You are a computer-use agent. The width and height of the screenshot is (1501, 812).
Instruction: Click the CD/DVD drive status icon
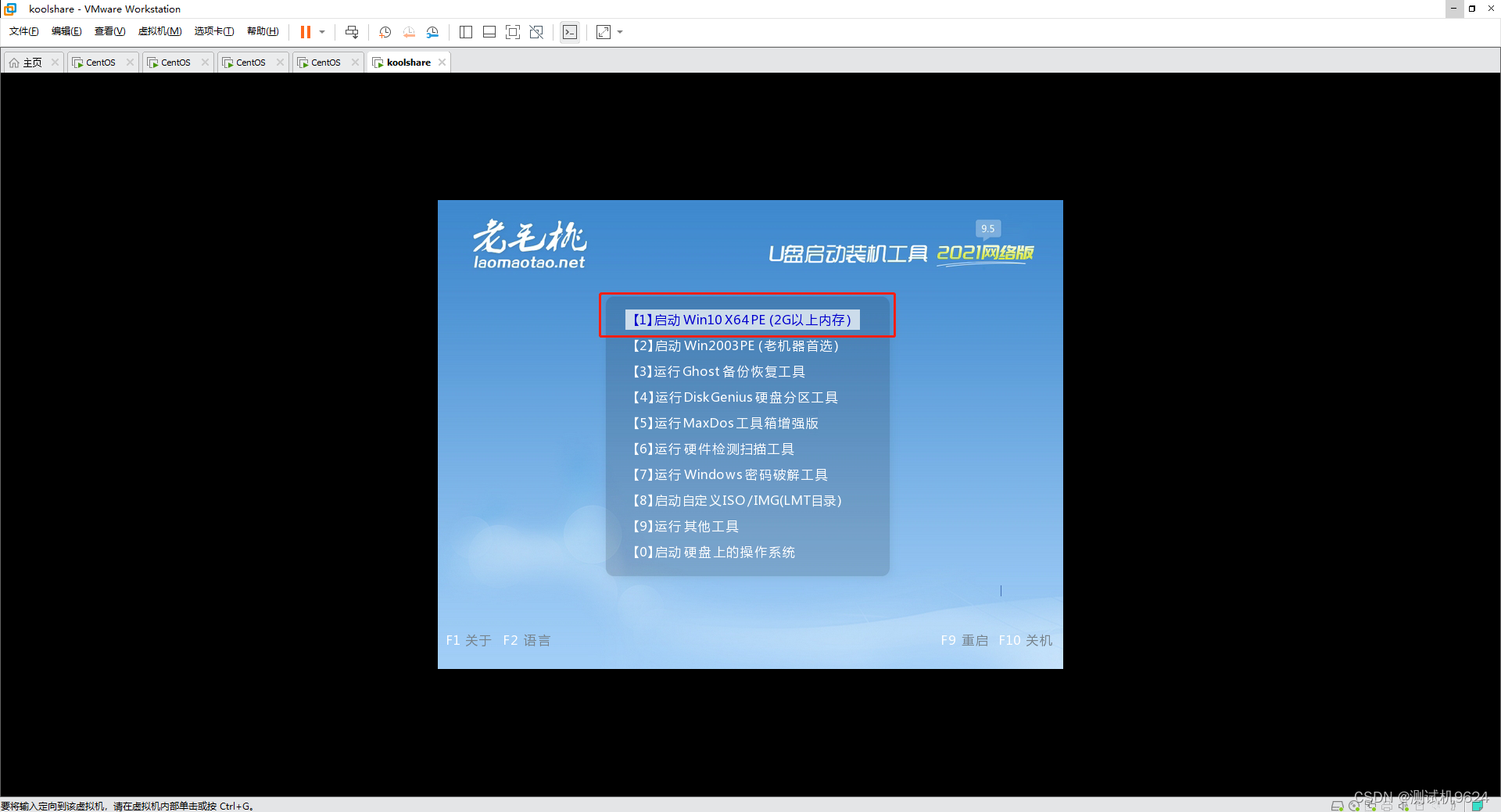click(1354, 806)
